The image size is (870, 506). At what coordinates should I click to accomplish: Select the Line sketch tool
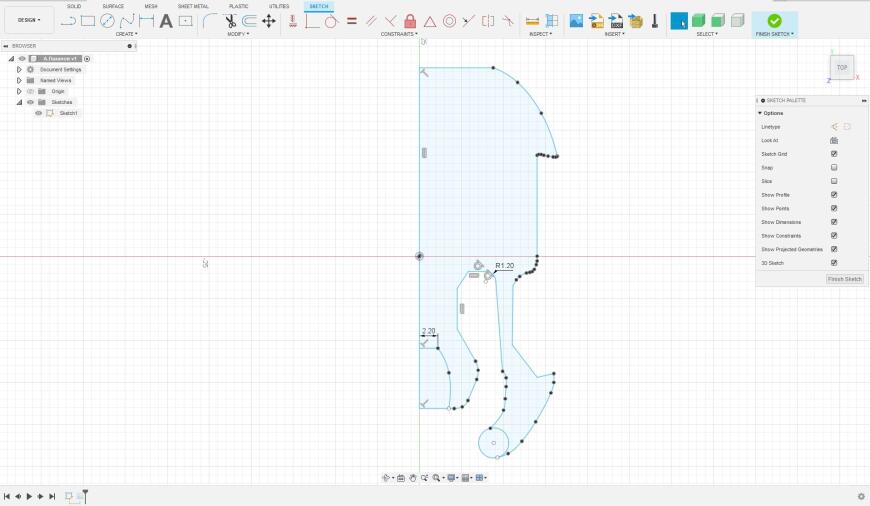(68, 21)
